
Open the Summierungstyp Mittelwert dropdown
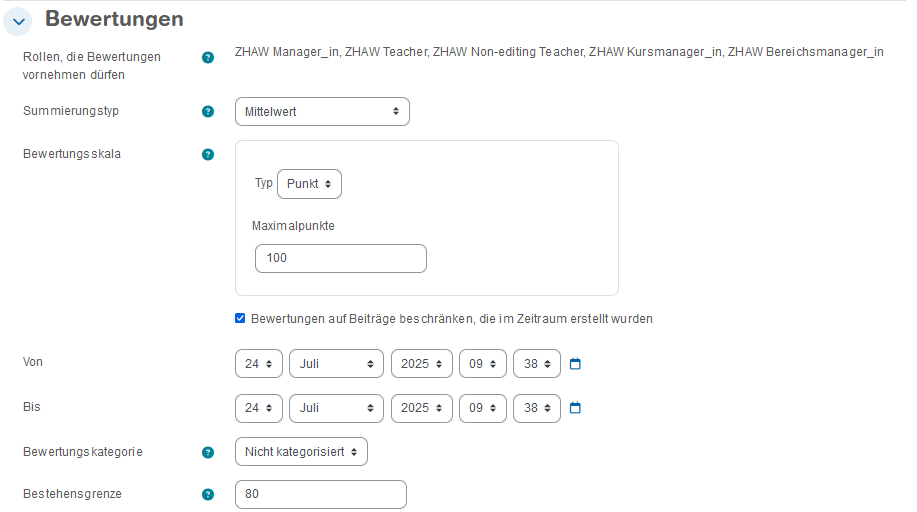(x=322, y=112)
